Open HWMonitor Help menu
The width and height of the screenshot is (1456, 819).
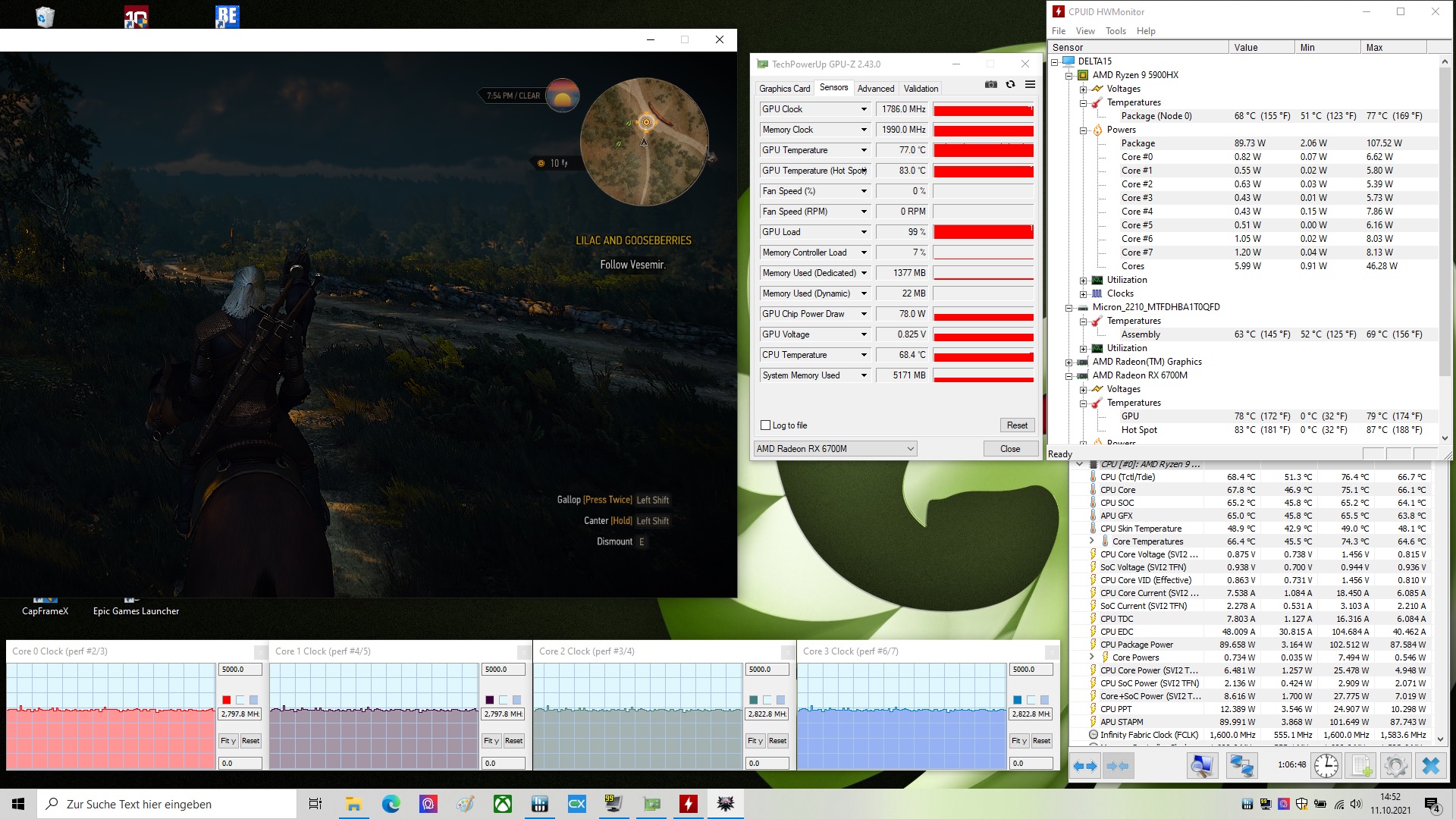[x=1146, y=31]
